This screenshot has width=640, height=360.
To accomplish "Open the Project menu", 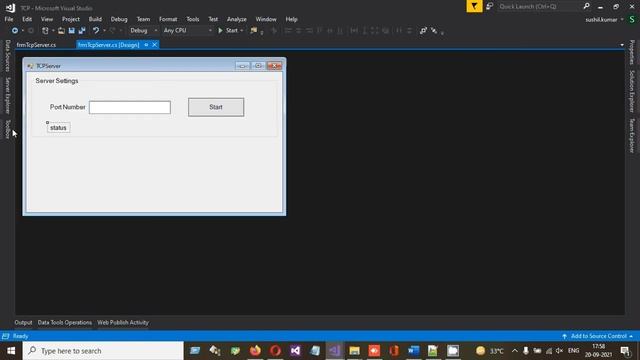I will point(71,19).
